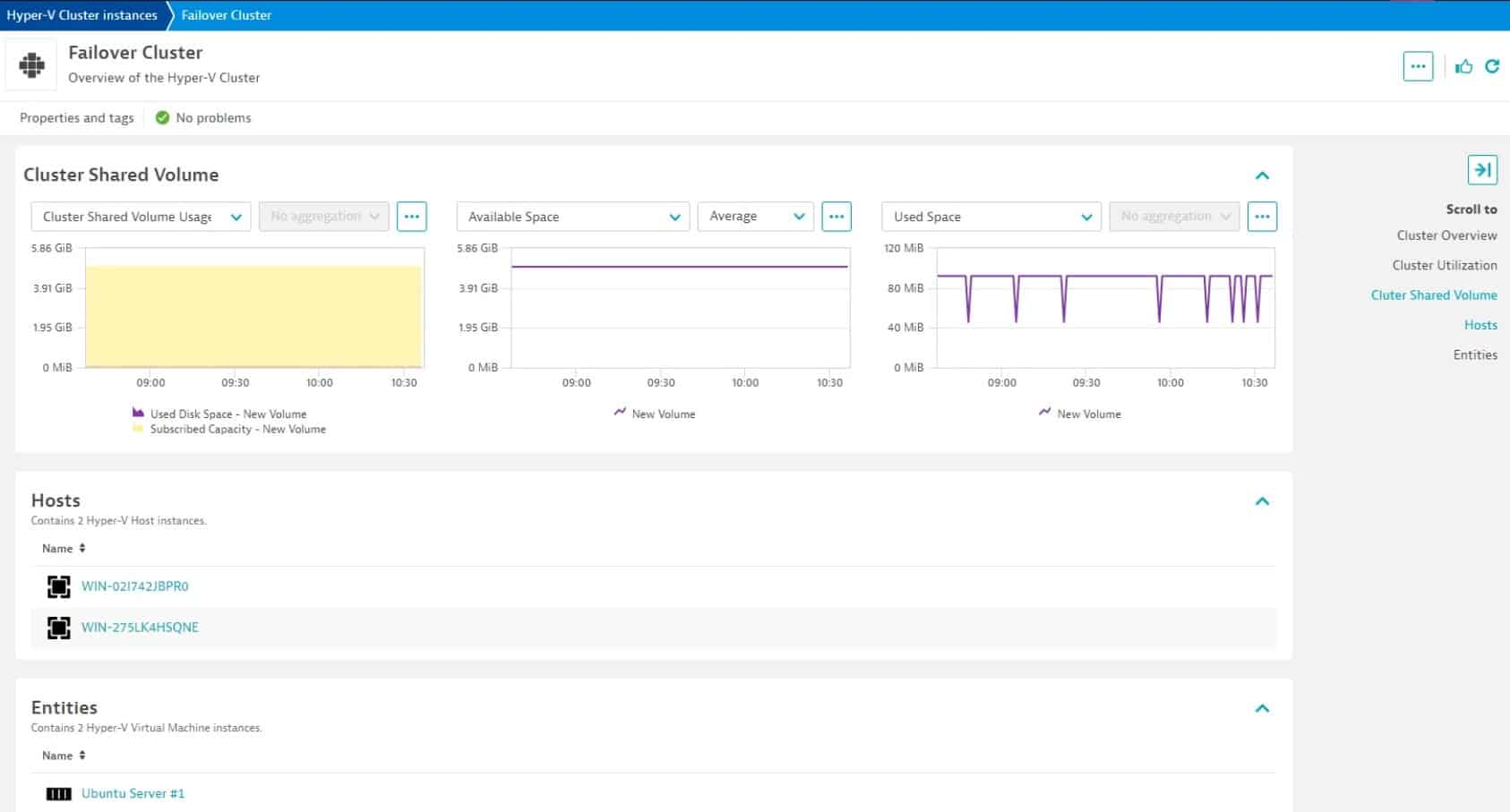Jump to Cluter Shared Volume in Scroll to
Image resolution: width=1510 pixels, height=812 pixels.
(x=1434, y=295)
